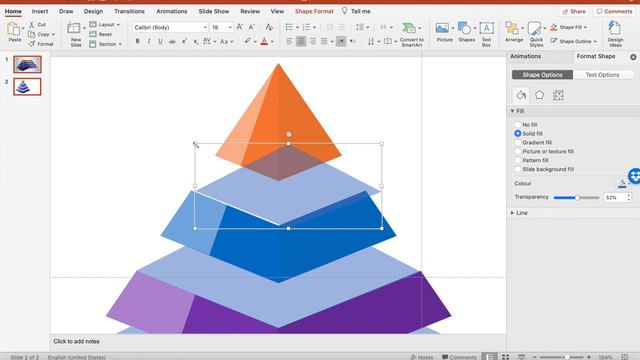640x360 pixels.
Task: Clear all formatting icon
Action: 269,27
